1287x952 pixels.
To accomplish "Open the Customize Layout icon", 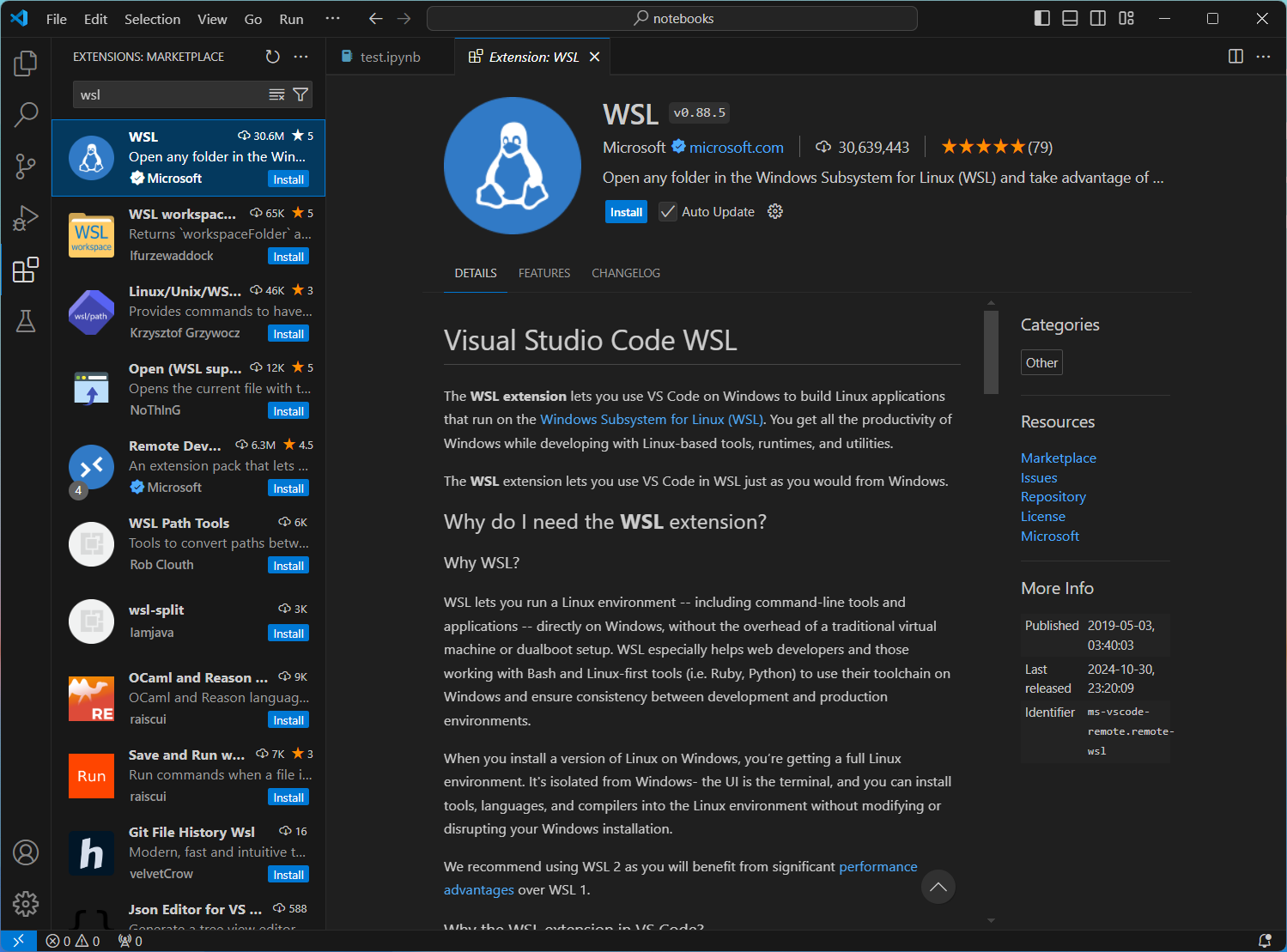I will coord(1126,18).
